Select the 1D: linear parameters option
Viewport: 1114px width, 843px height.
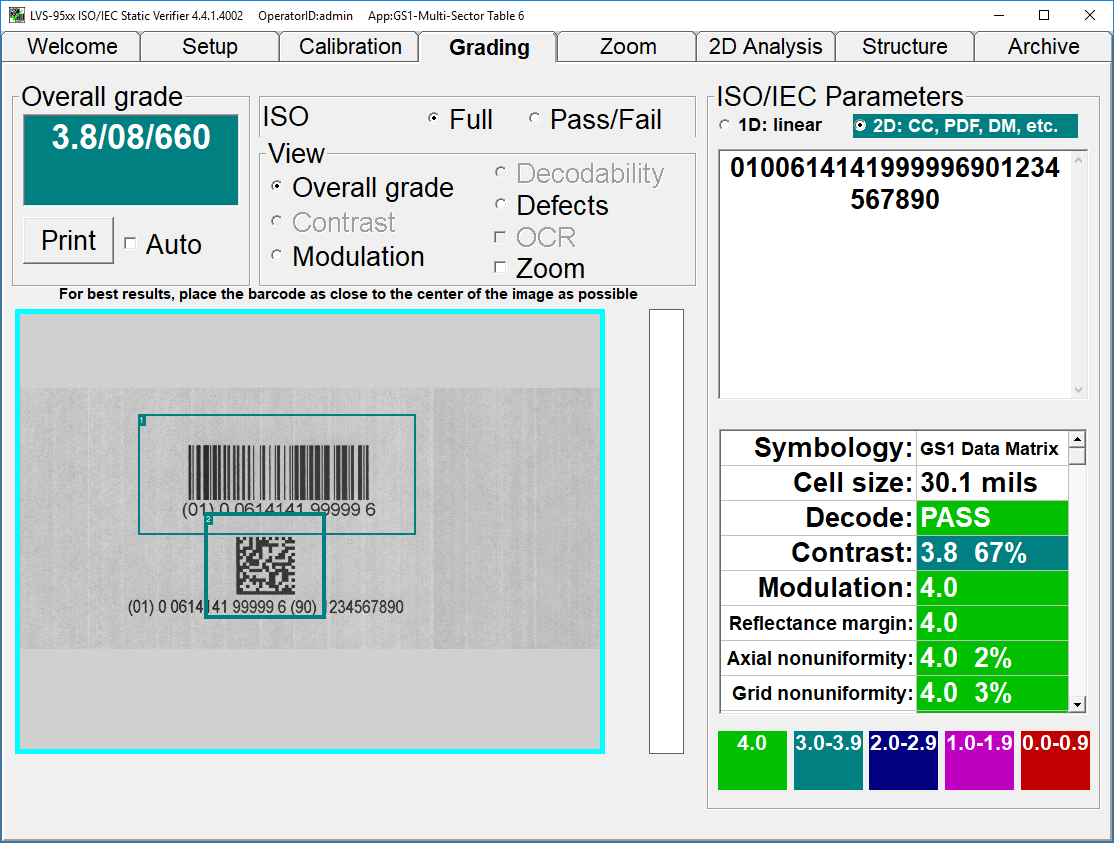pyautogui.click(x=724, y=125)
